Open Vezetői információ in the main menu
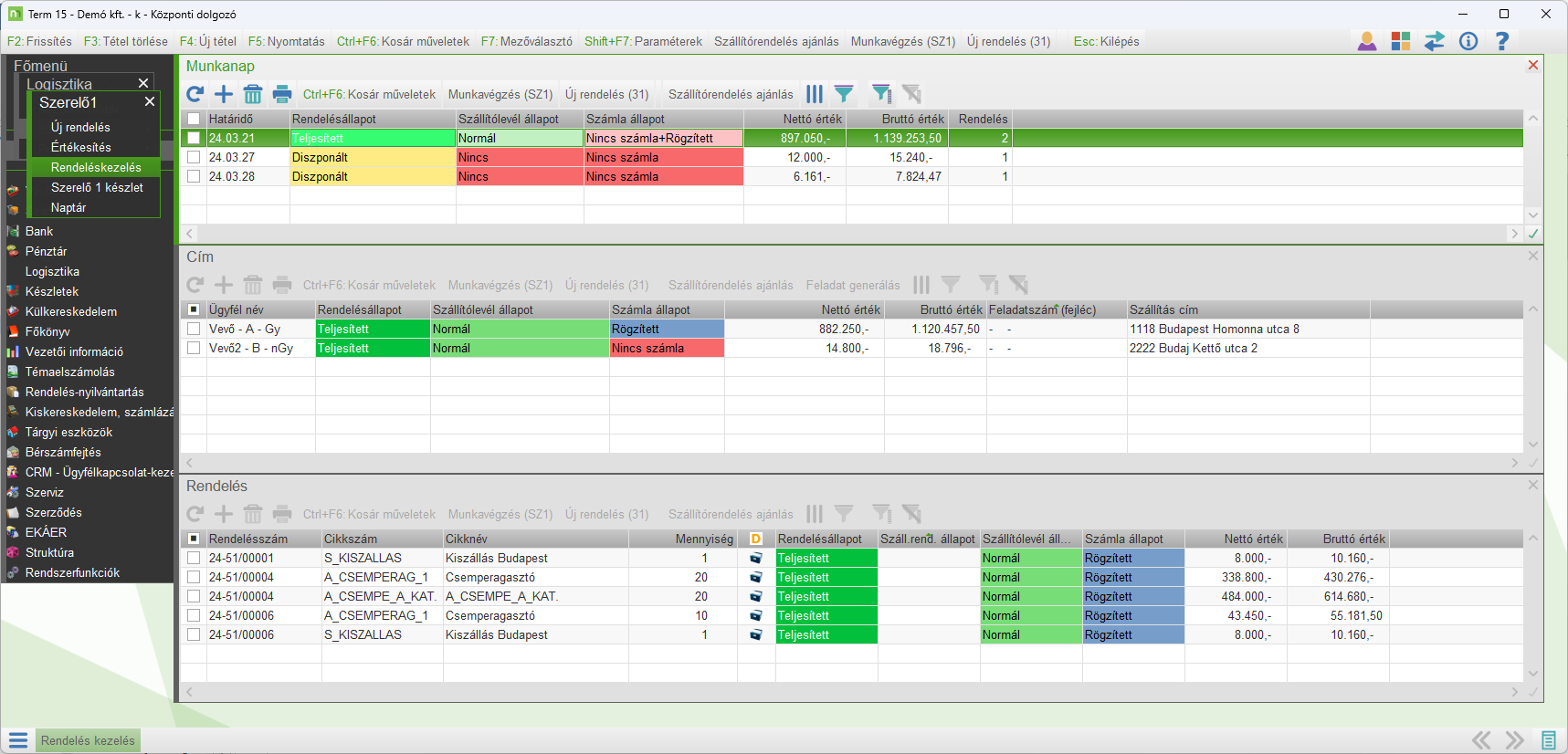Viewport: 1568px width, 754px height. [74, 351]
